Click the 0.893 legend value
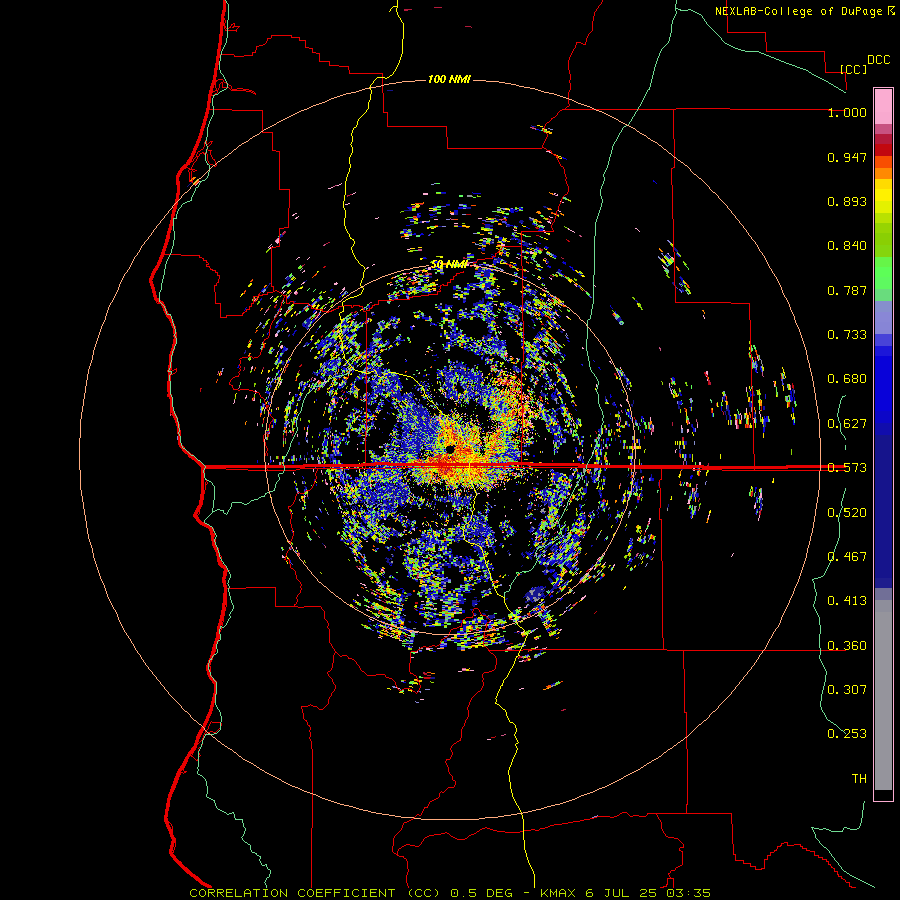The image size is (900, 900). click(847, 201)
